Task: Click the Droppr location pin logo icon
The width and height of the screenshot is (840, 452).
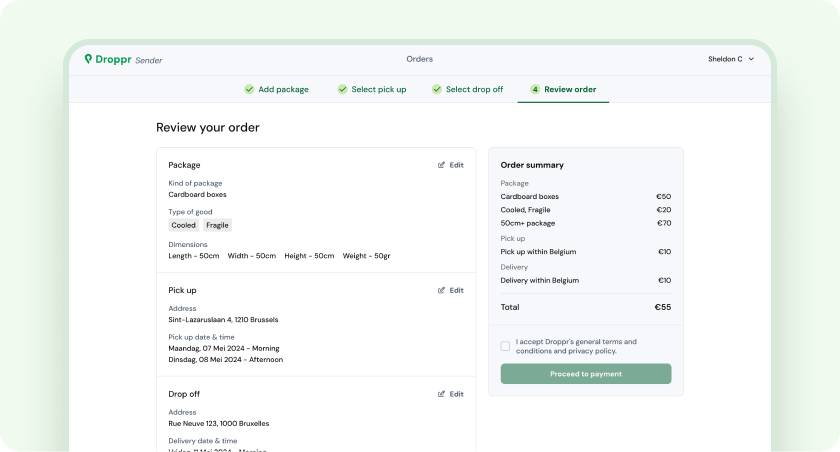Action: coord(88,59)
